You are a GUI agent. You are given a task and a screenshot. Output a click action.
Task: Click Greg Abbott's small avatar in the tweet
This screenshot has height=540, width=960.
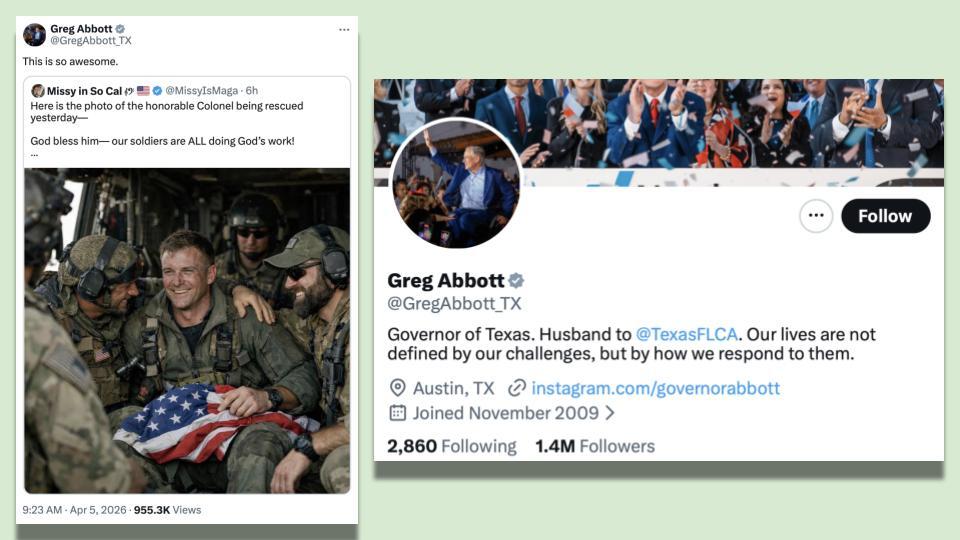pyautogui.click(x=34, y=35)
